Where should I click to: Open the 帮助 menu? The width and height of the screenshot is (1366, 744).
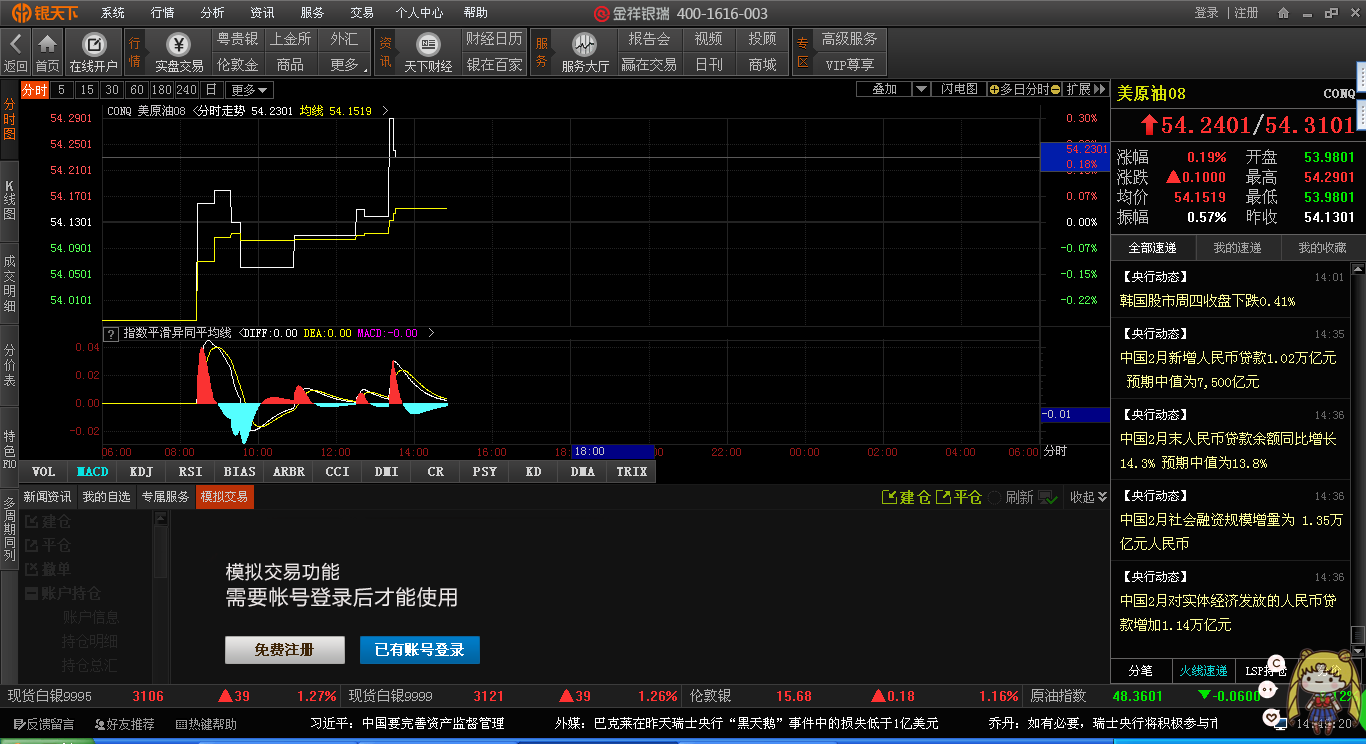click(476, 13)
